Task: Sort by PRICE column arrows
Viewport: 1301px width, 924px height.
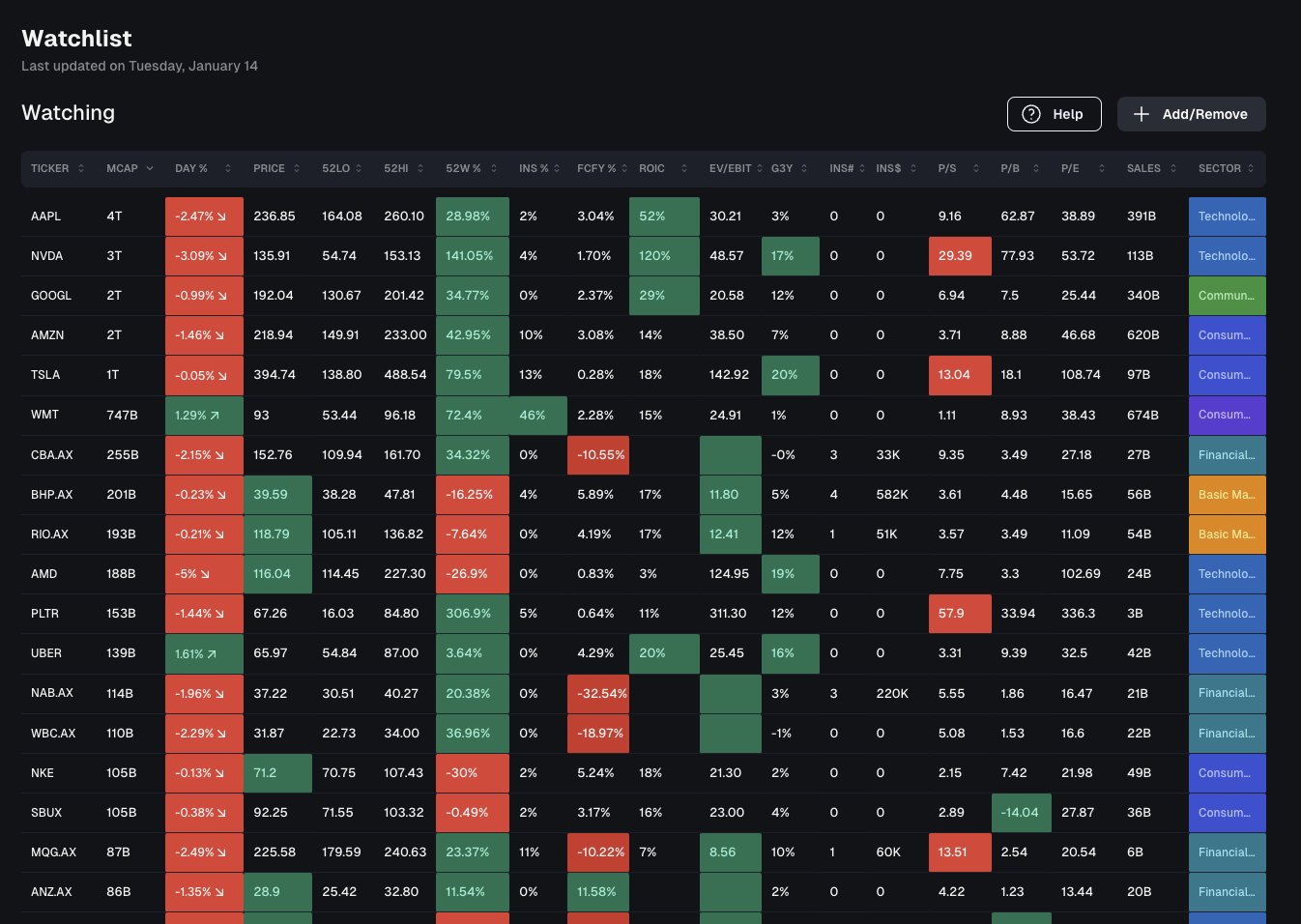Action: 297,168
